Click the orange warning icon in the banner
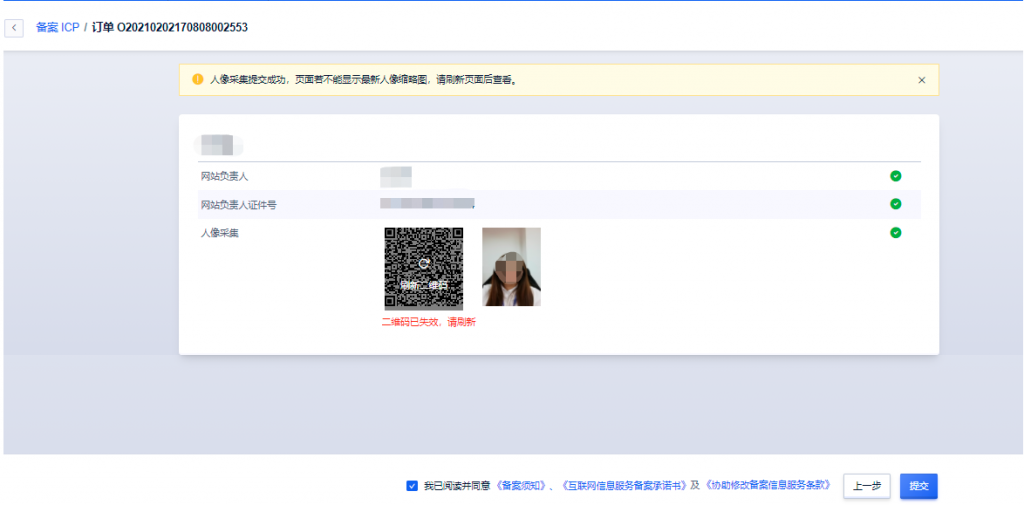Screen dimensions: 1024x505 click(x=198, y=79)
